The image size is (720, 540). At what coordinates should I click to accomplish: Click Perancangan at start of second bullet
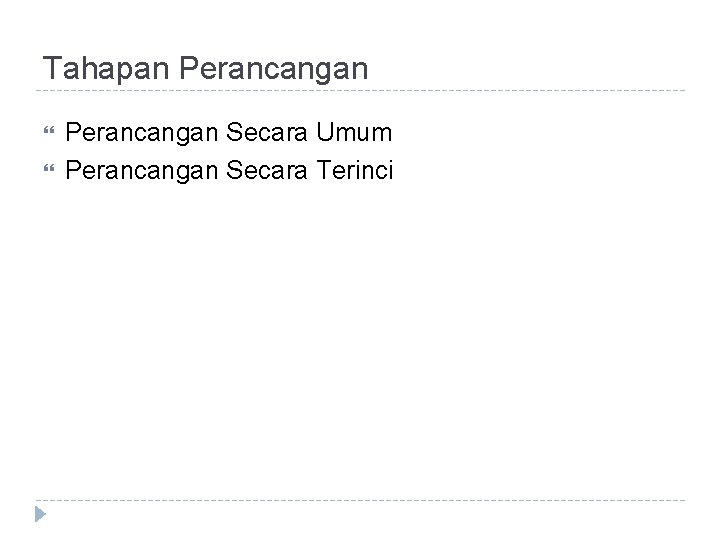[141, 171]
